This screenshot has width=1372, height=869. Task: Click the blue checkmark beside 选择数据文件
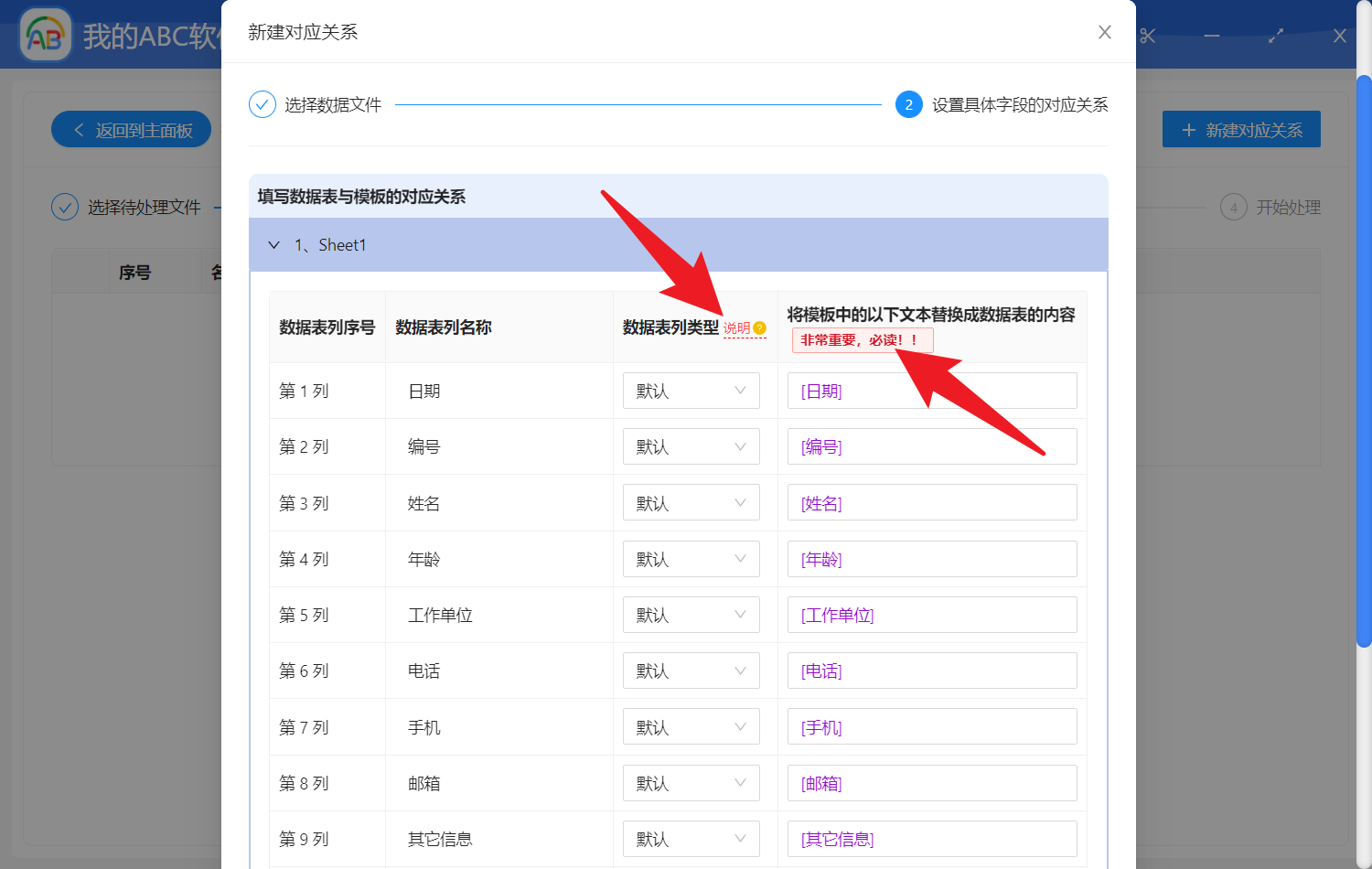pyautogui.click(x=262, y=104)
